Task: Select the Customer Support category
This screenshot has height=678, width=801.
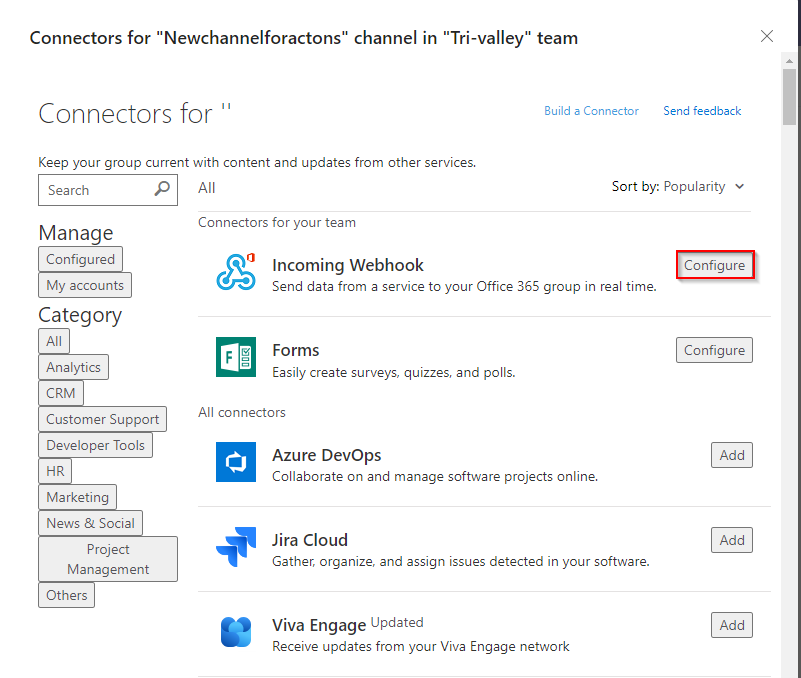Action: [102, 419]
